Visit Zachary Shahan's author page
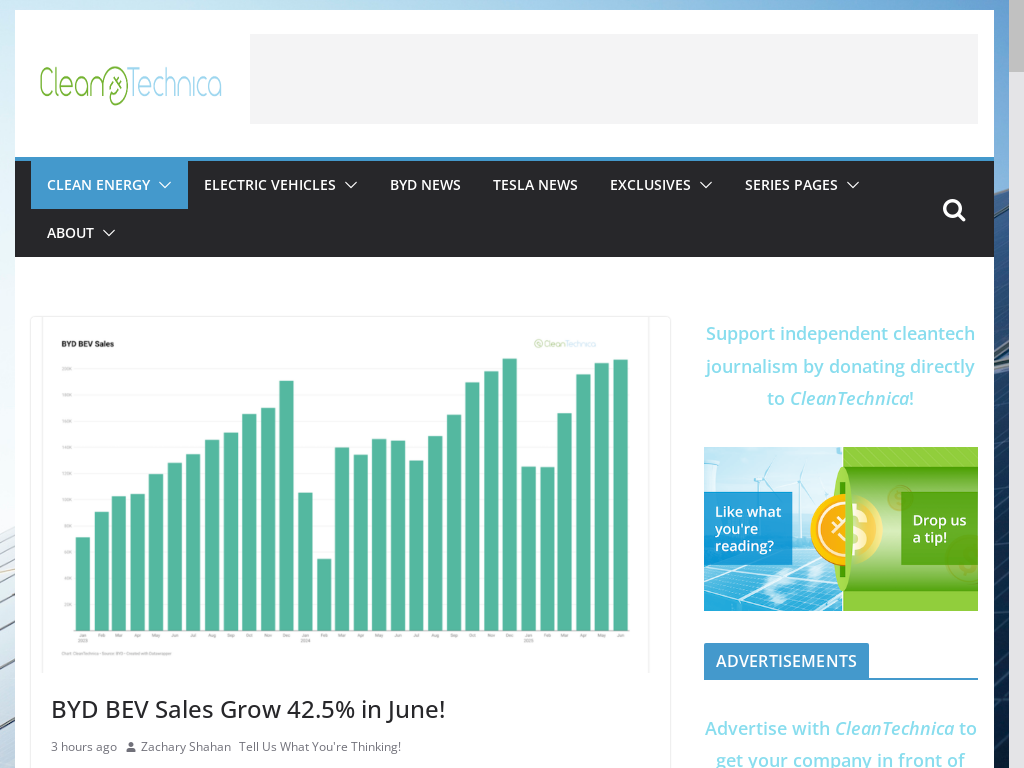The image size is (1024, 768). 185,747
